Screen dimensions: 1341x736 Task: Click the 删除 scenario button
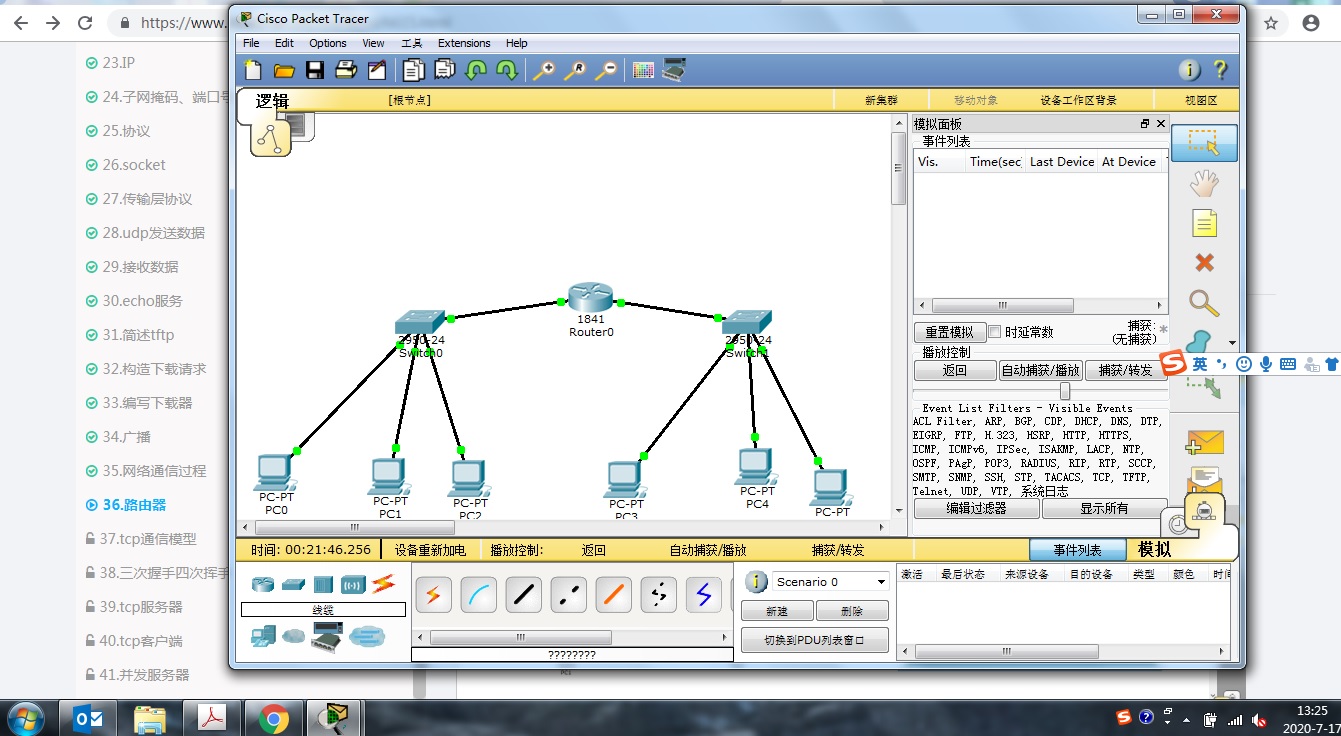852,611
